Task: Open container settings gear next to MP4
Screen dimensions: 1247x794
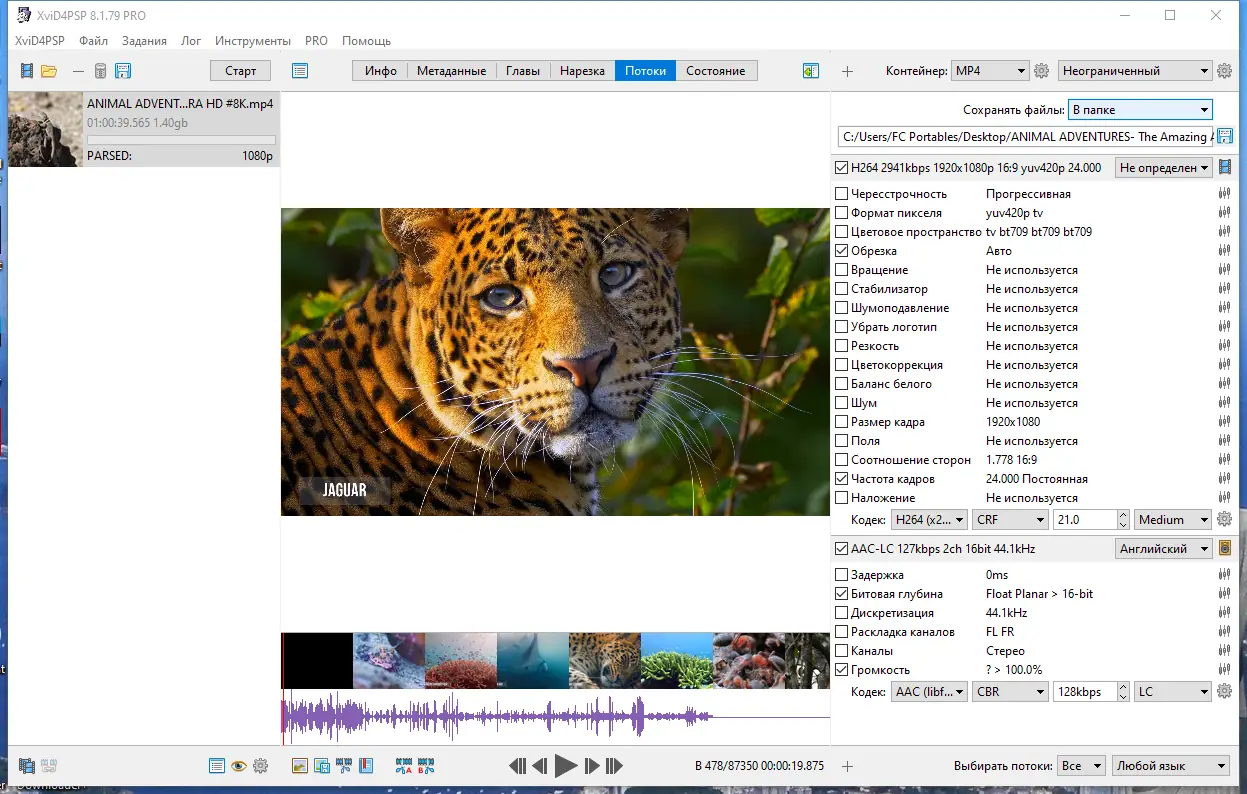Action: click(1041, 71)
